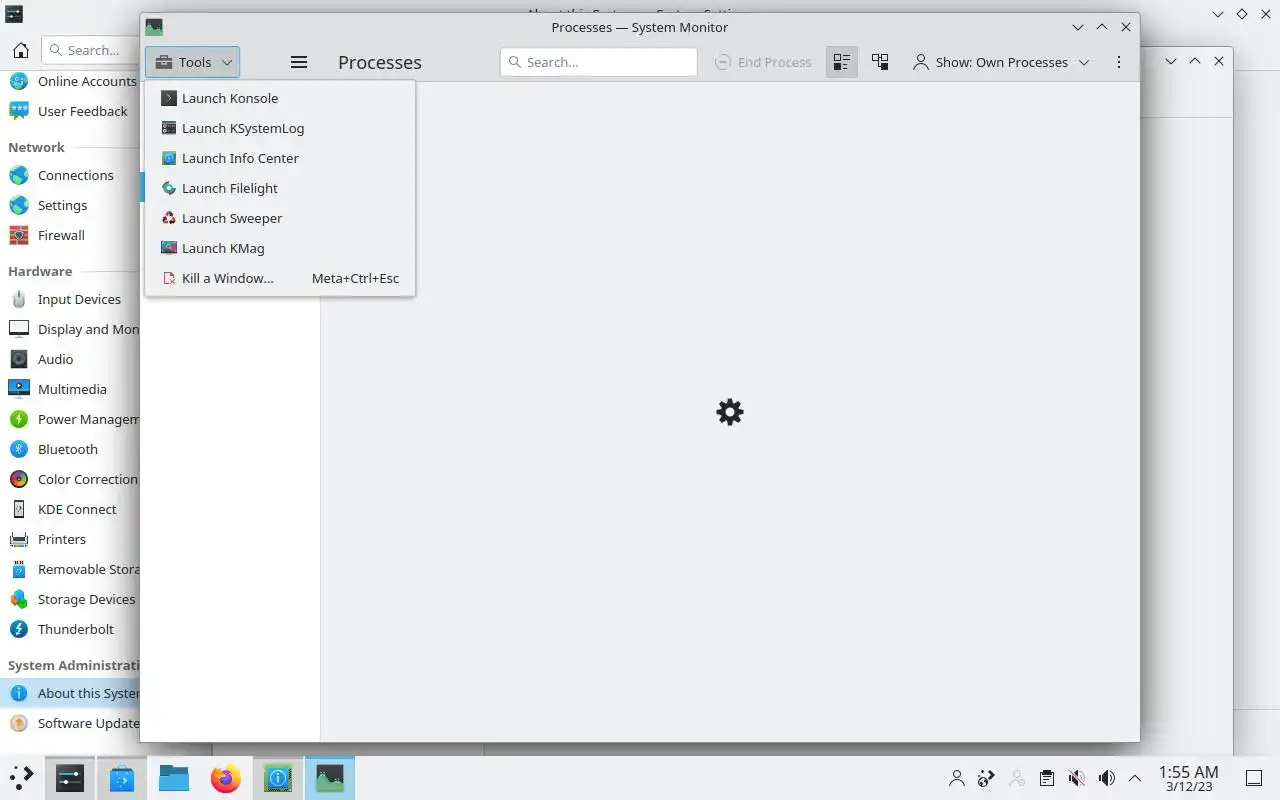Select Launch KSystemLog menu entry

coord(280,128)
